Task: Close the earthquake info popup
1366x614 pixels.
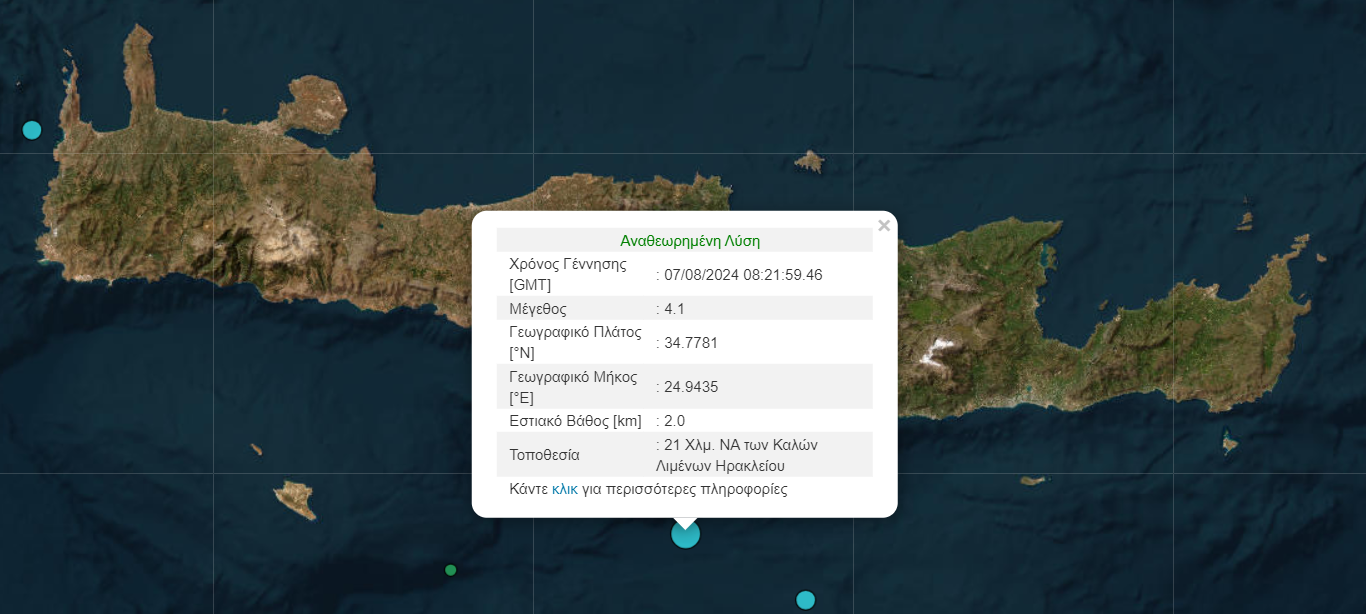Action: [x=884, y=226]
